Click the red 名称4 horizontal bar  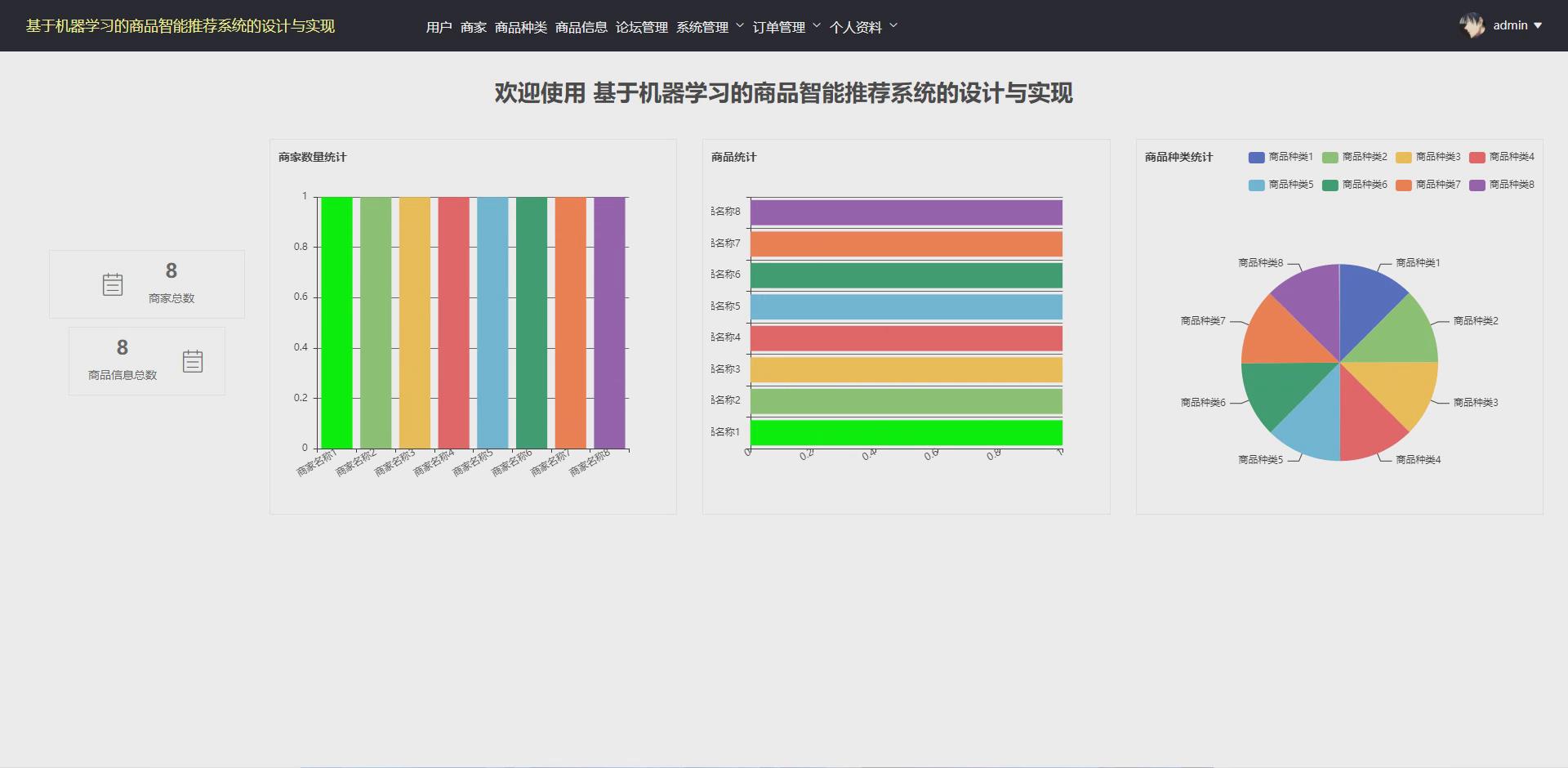[x=906, y=338]
